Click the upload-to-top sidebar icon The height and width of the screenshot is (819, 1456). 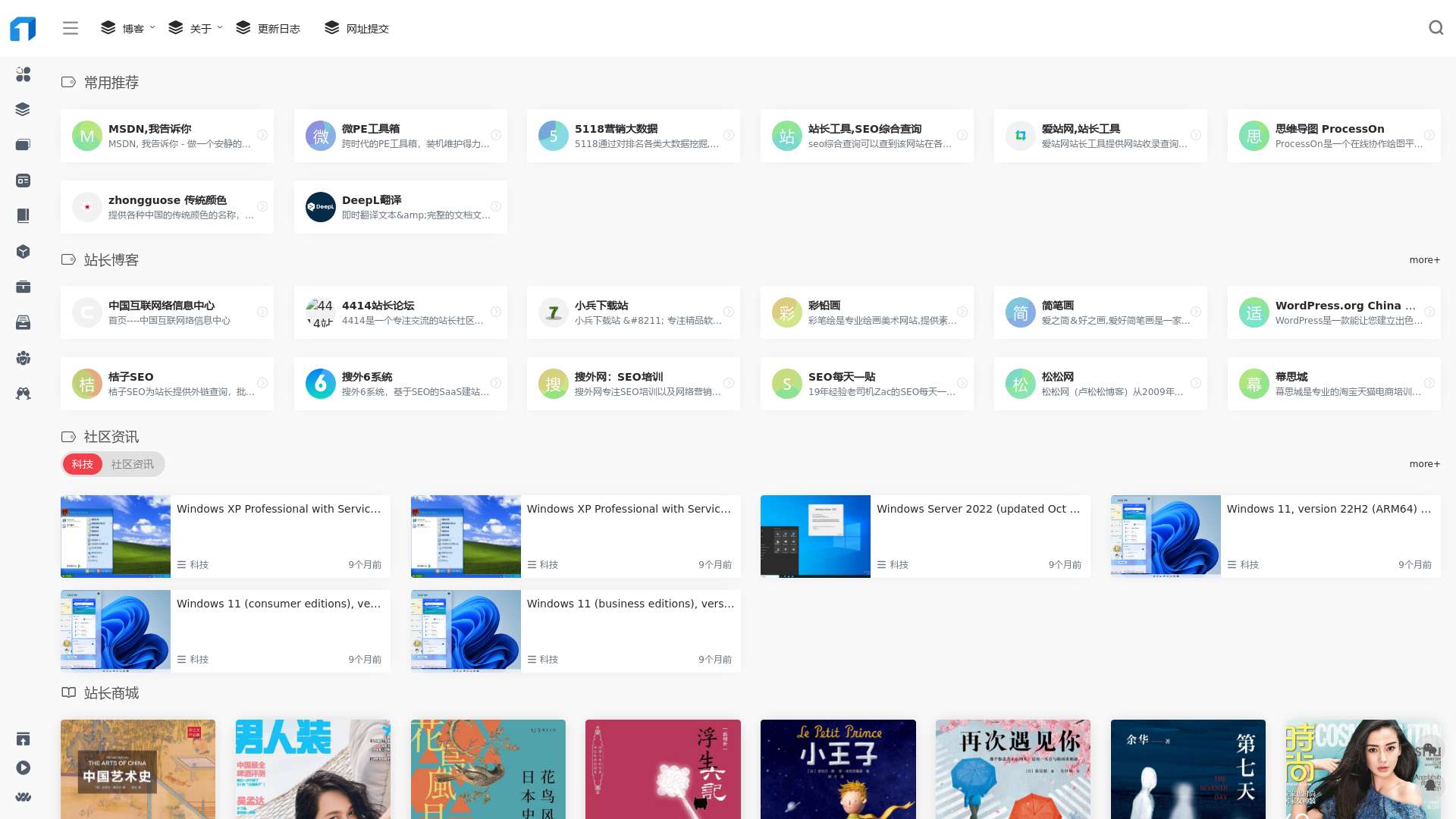(24, 739)
